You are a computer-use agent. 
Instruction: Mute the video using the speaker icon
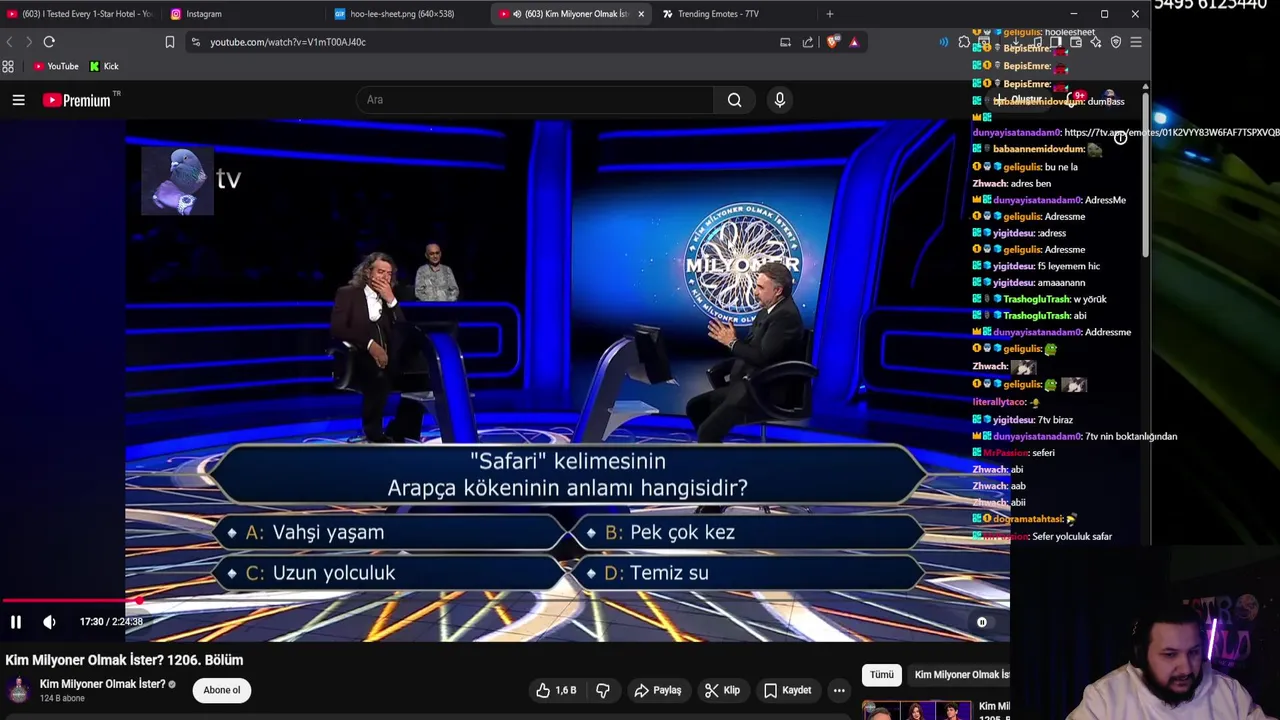[49, 622]
